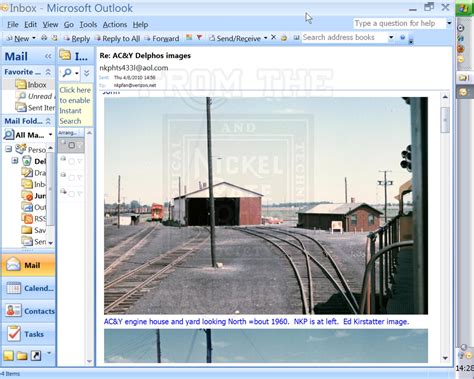Click the Move to Folder toolbar icon
Image resolution: width=474 pixels, height=379 pixels.
(54, 38)
